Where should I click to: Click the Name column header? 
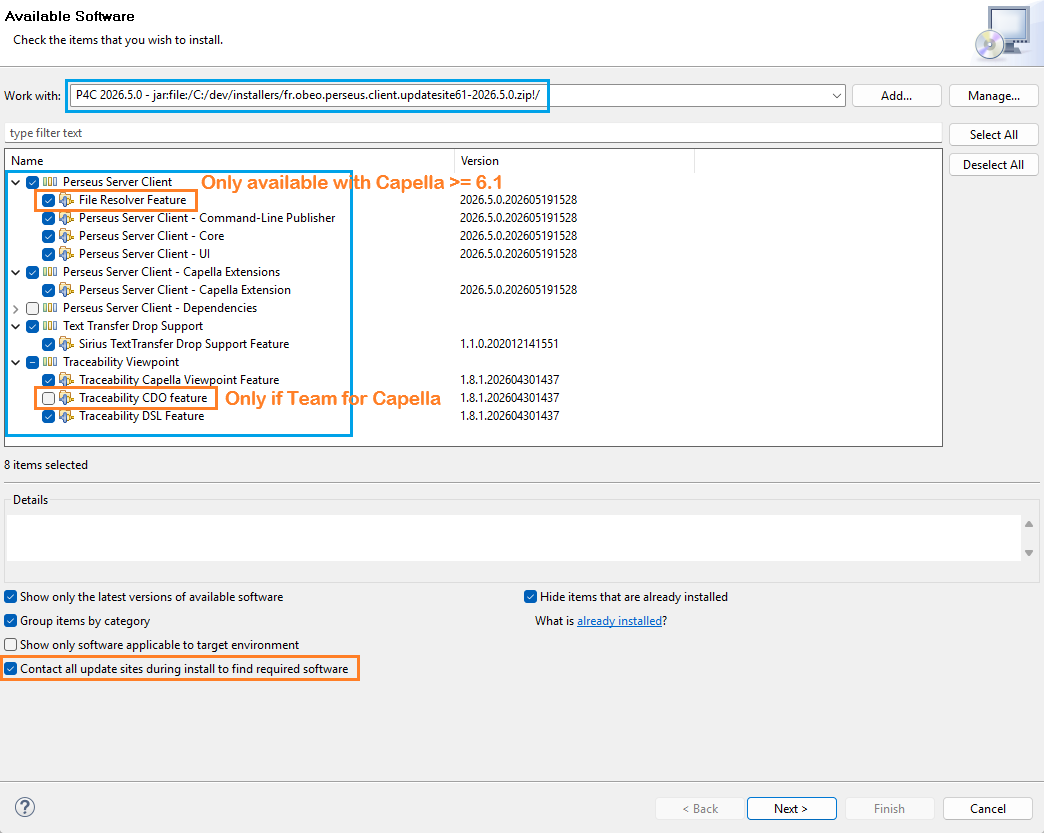[230, 160]
